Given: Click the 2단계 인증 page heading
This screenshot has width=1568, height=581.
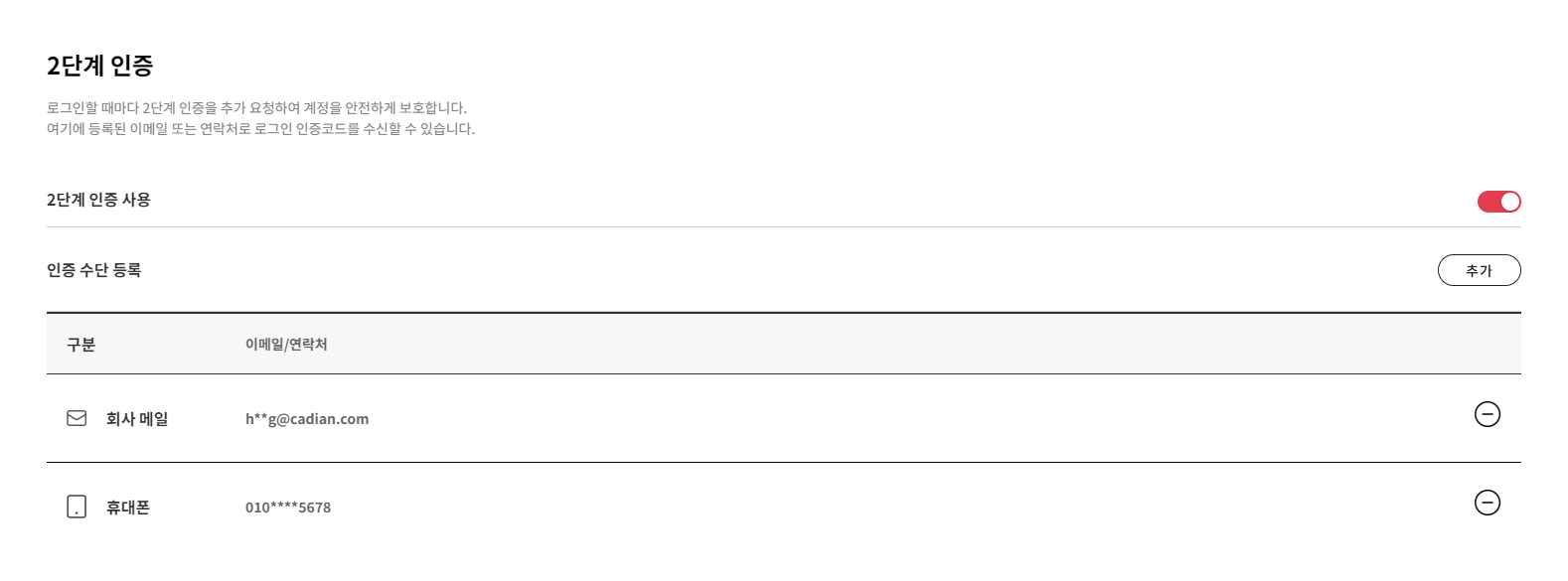Looking at the screenshot, I should [x=100, y=66].
